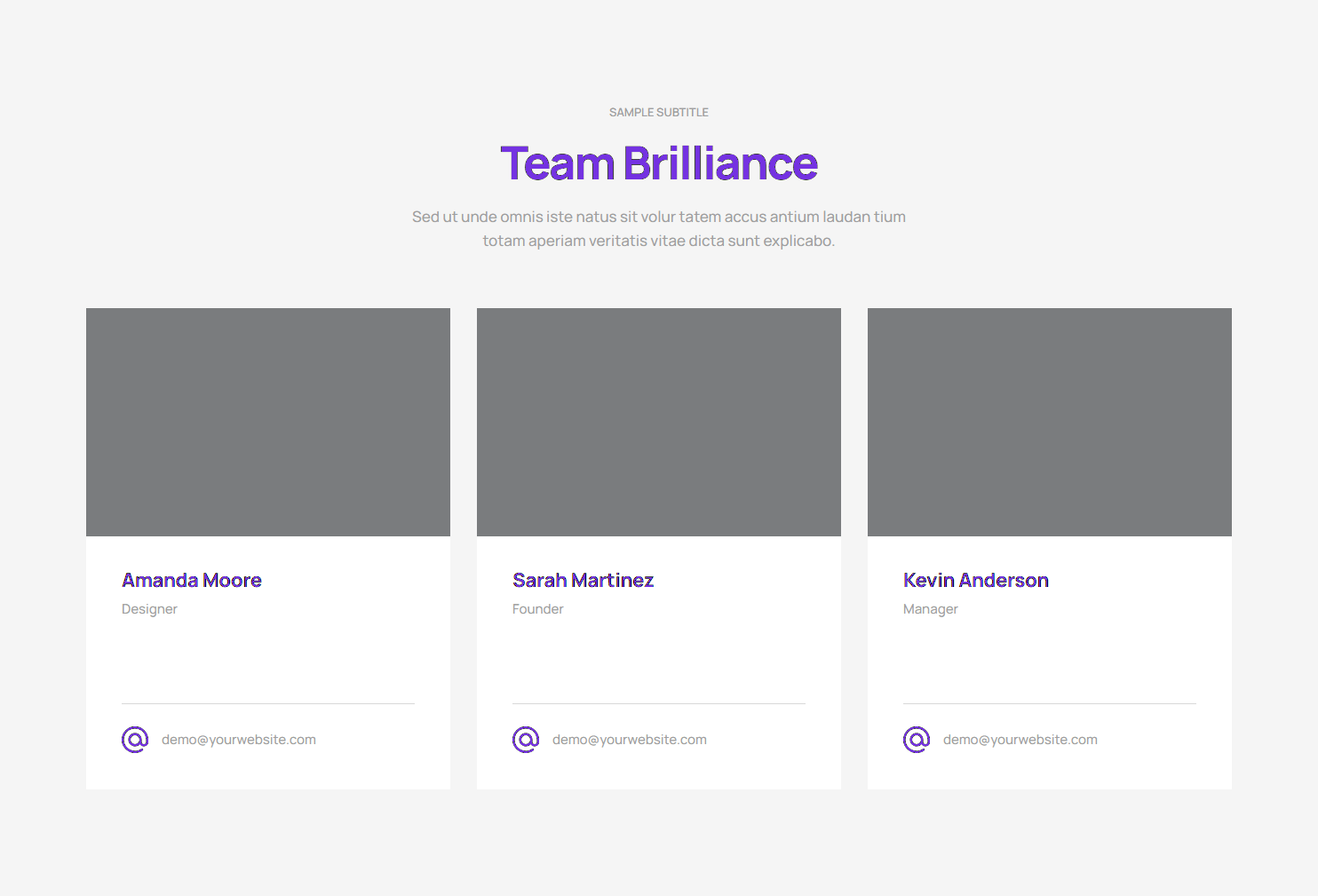Click the SAMPLE SUBTITLE text
Image resolution: width=1318 pixels, height=896 pixels.
(x=659, y=113)
